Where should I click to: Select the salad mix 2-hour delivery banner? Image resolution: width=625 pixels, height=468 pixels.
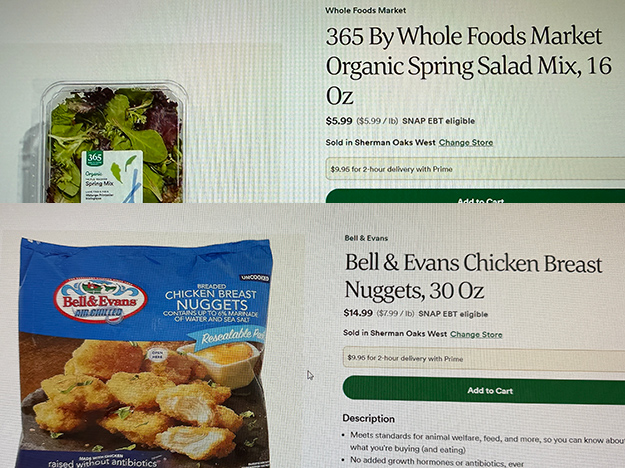coord(475,169)
